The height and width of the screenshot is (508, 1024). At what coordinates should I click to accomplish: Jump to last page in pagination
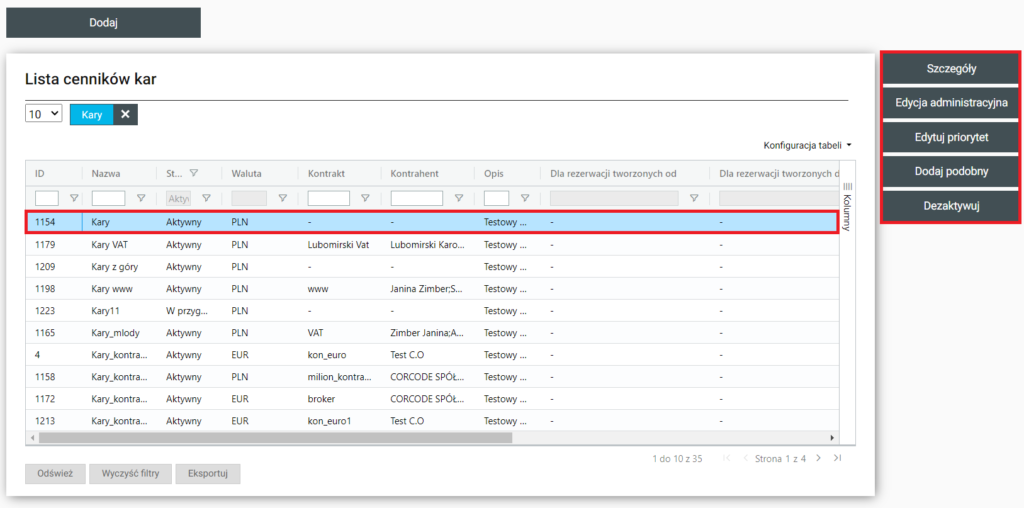(x=837, y=458)
